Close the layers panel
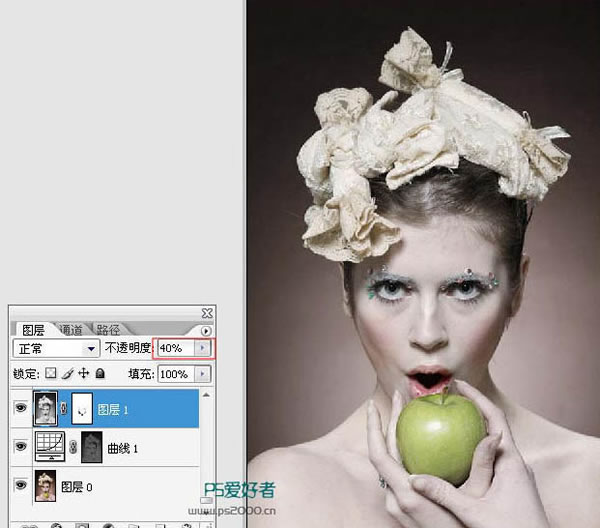 coord(207,313)
